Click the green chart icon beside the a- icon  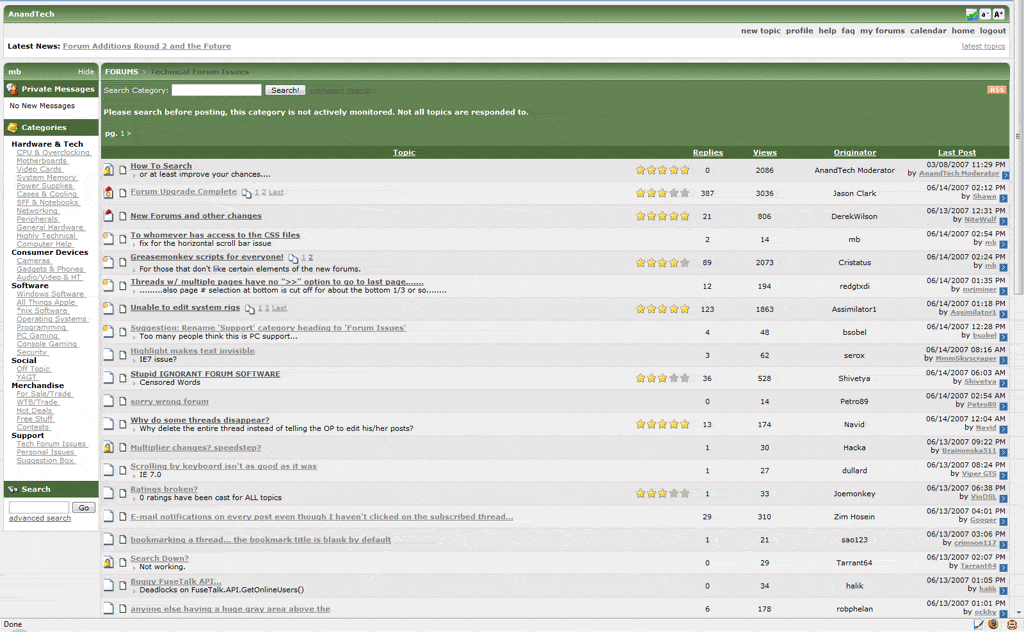[x=972, y=14]
